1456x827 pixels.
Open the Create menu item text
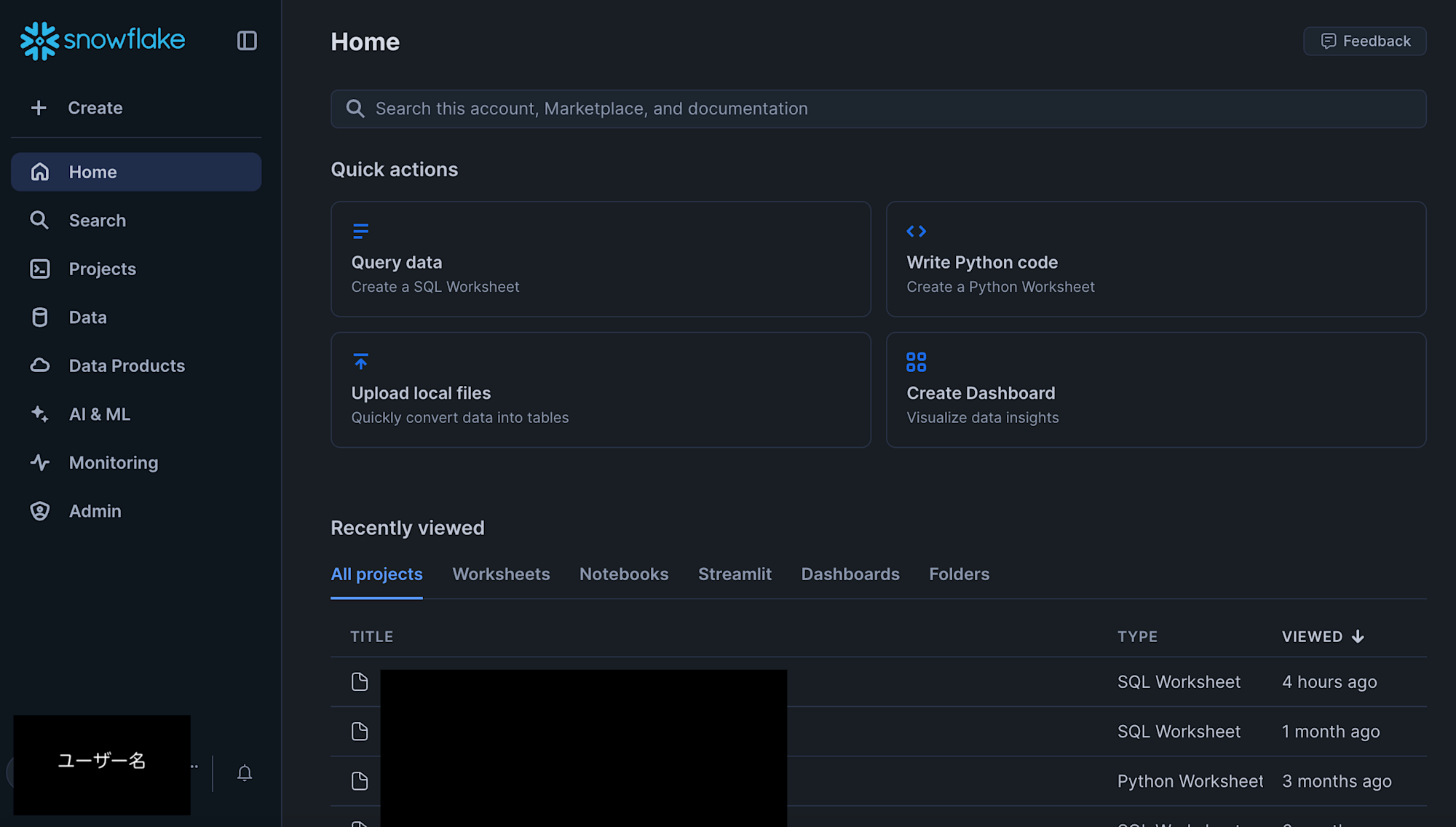tap(95, 108)
